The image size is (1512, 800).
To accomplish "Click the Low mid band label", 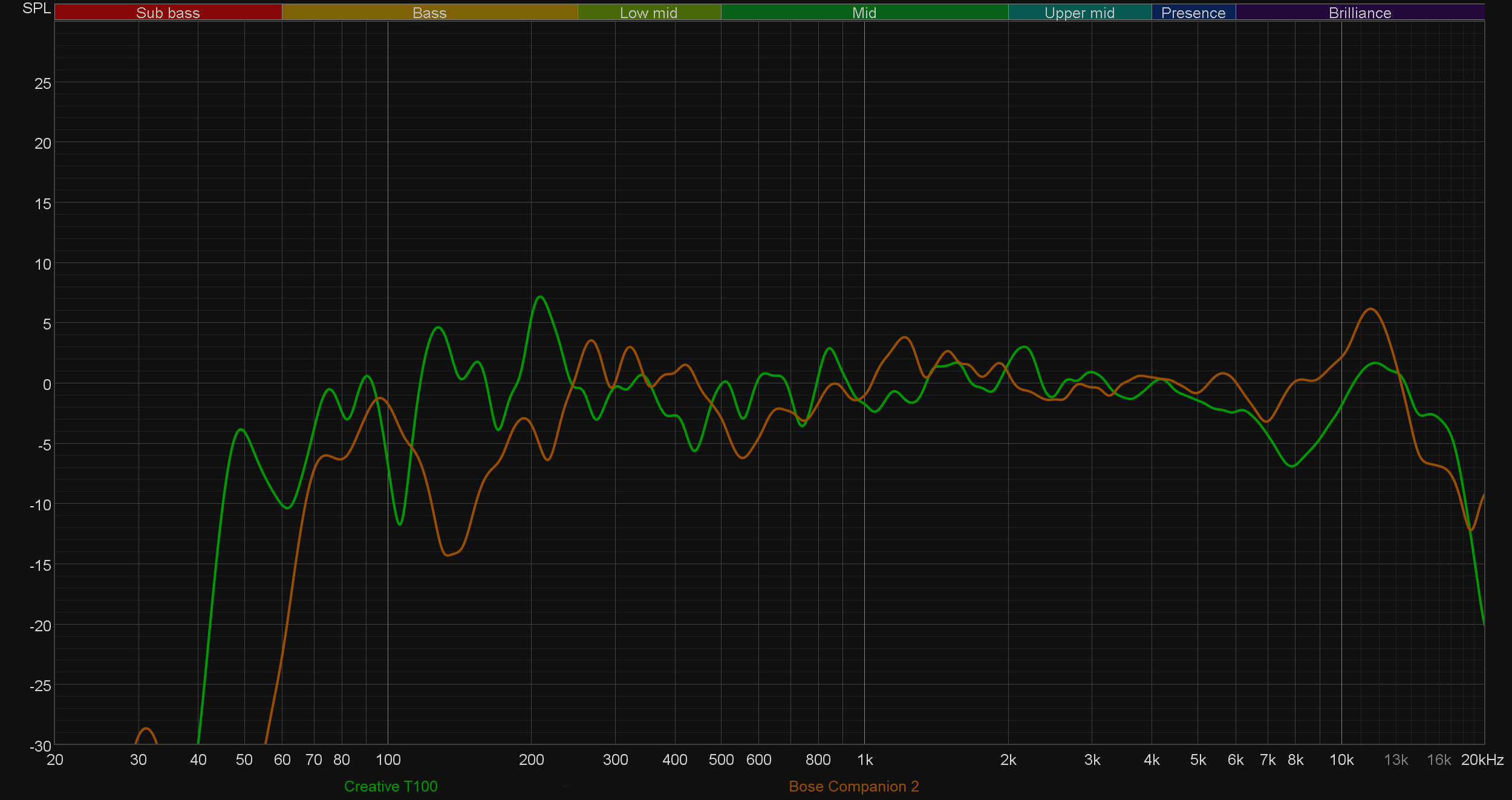I will [x=648, y=13].
